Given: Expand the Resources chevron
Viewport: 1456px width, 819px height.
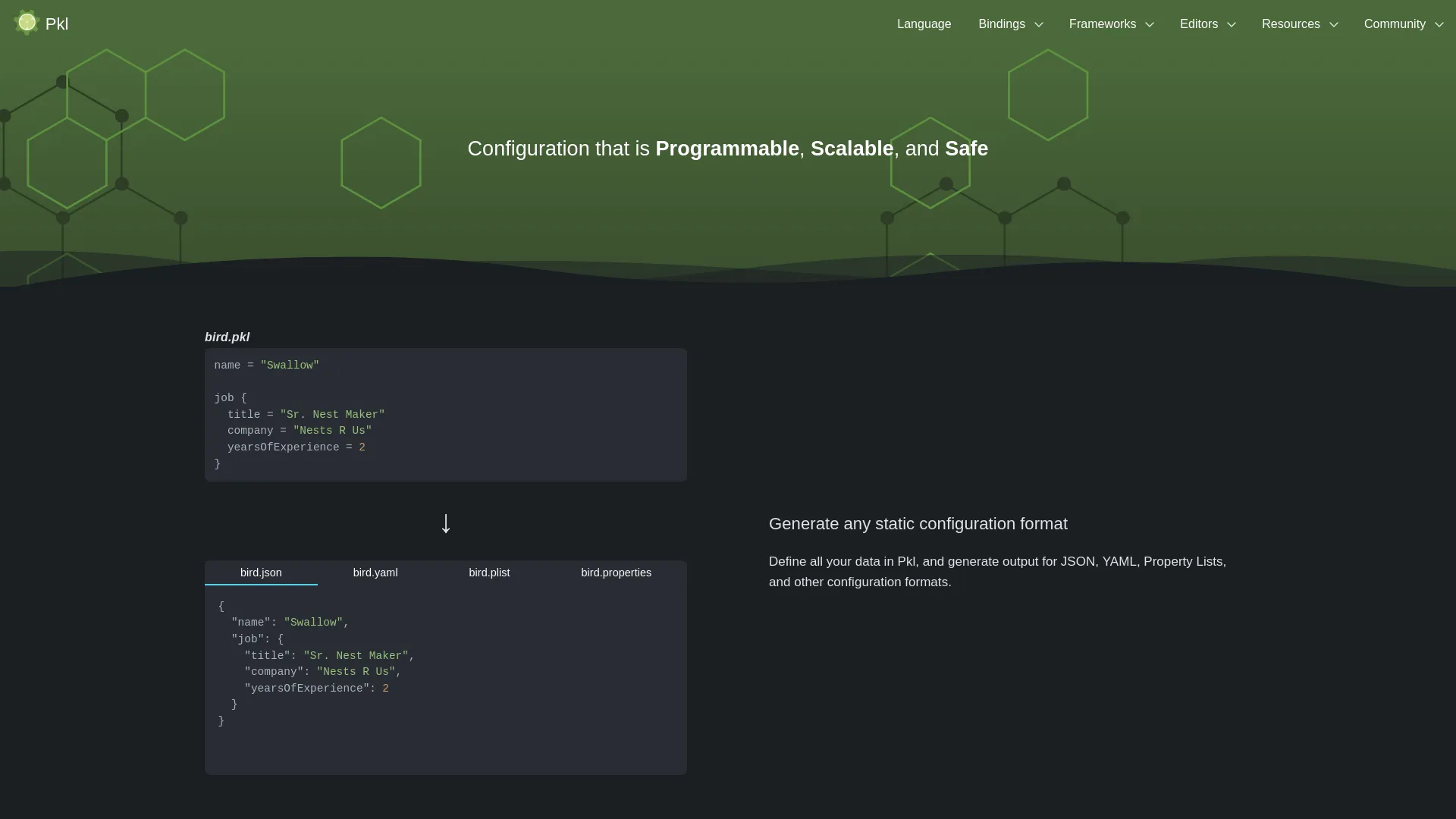Looking at the screenshot, I should click(1334, 25).
